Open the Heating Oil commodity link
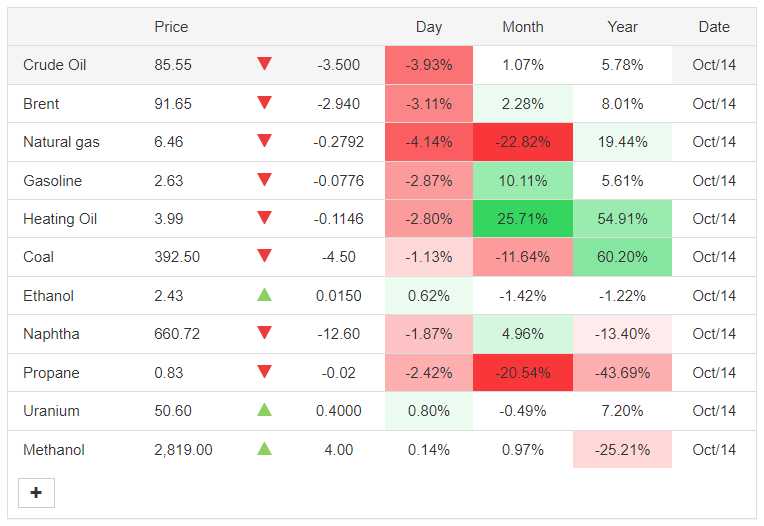This screenshot has width=764, height=526. [60, 219]
